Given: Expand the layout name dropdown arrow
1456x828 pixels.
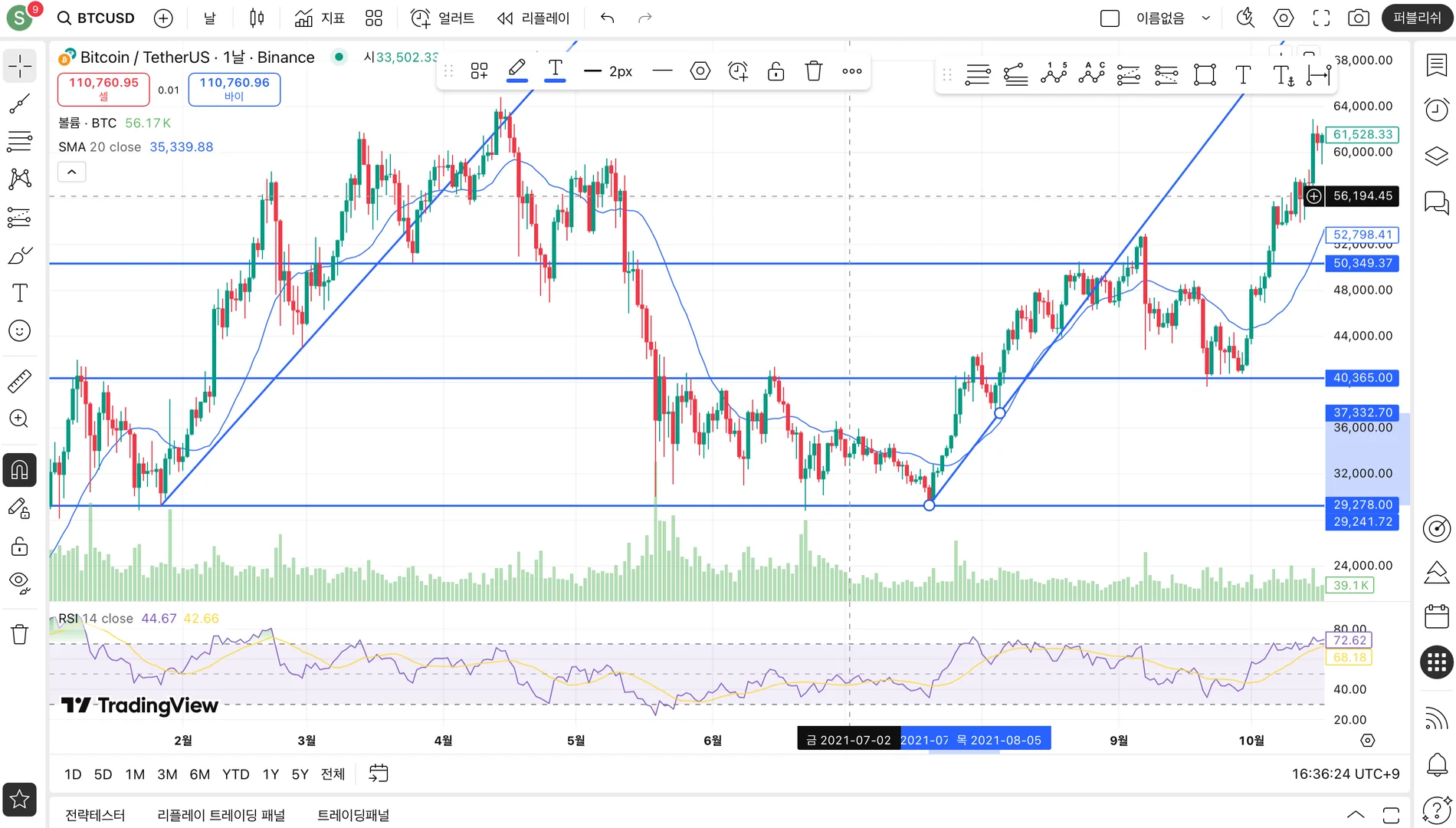Looking at the screenshot, I should [1205, 18].
